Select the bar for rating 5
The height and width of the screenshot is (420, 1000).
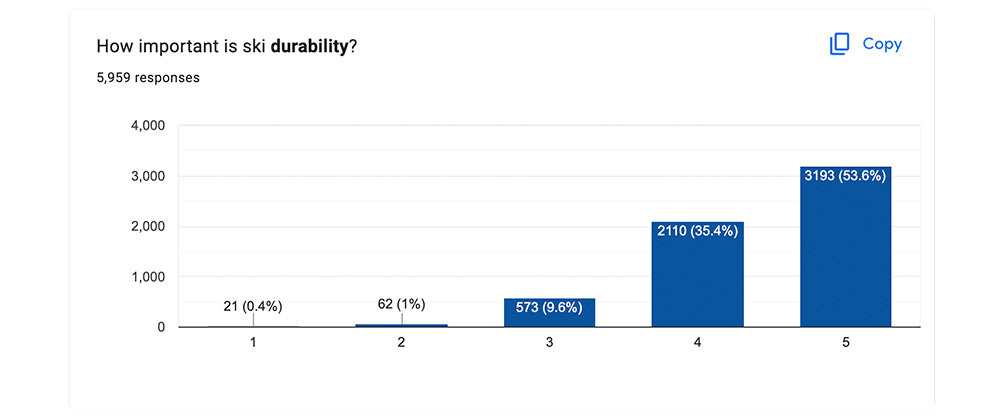pyautogui.click(x=846, y=247)
